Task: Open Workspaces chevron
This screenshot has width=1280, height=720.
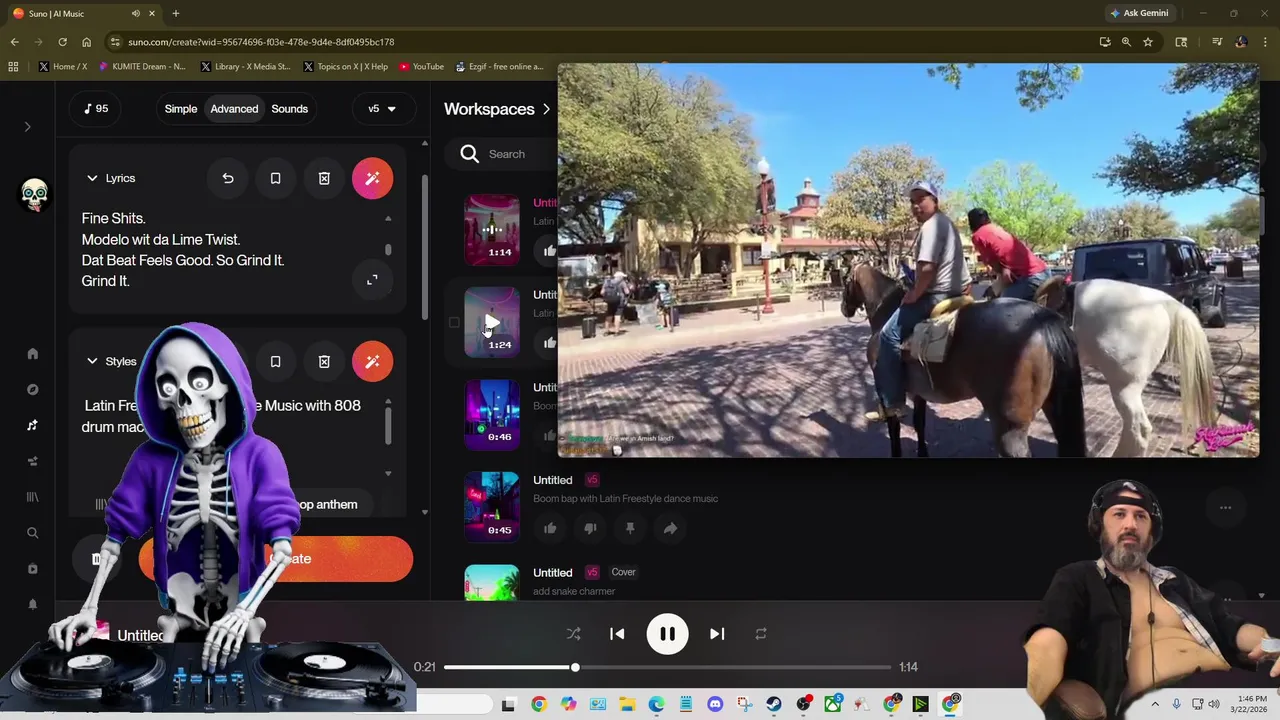Action: pyautogui.click(x=546, y=109)
